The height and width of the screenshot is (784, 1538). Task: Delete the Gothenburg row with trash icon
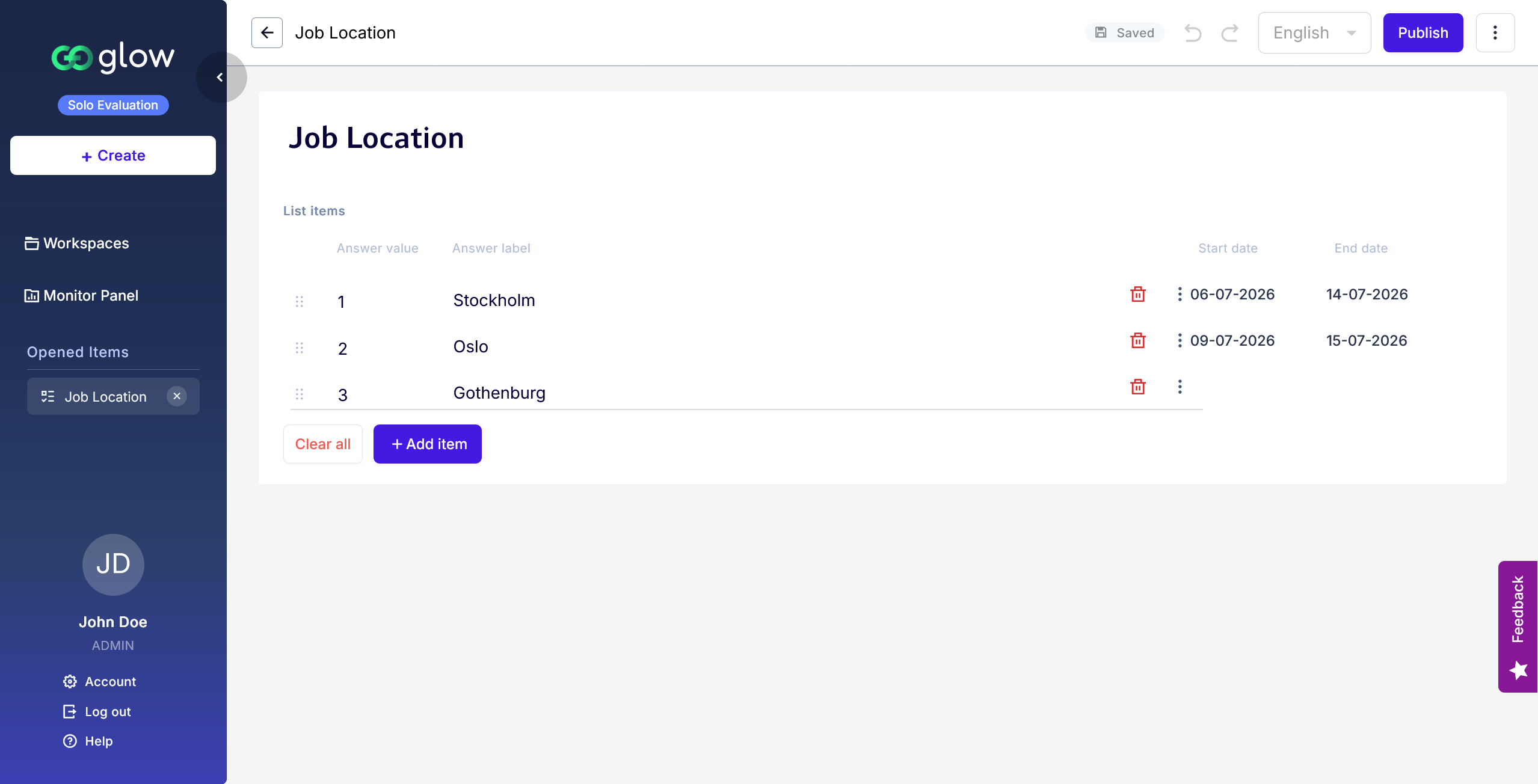[x=1138, y=387]
